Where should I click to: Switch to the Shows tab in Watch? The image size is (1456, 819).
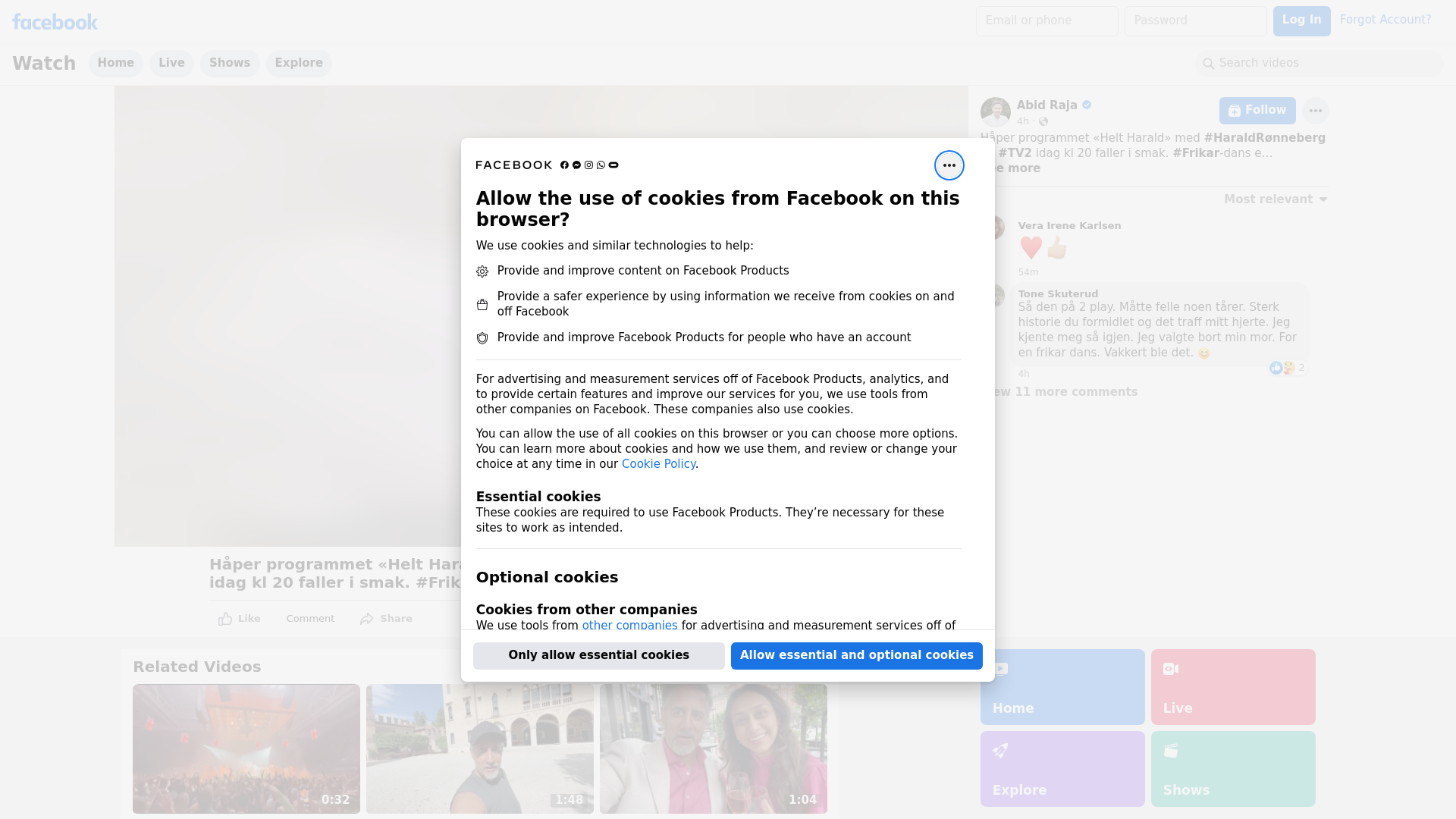pyautogui.click(x=230, y=63)
